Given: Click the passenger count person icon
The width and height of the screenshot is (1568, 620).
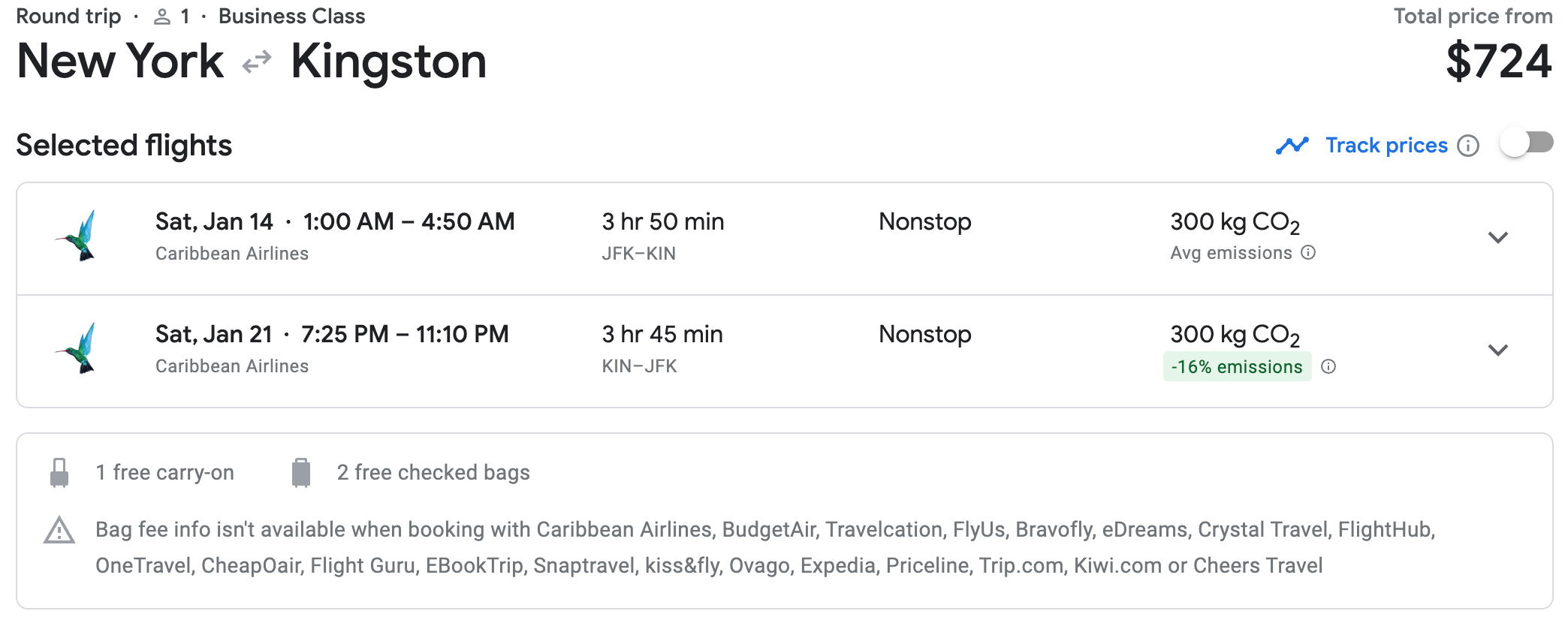Looking at the screenshot, I should tap(161, 17).
